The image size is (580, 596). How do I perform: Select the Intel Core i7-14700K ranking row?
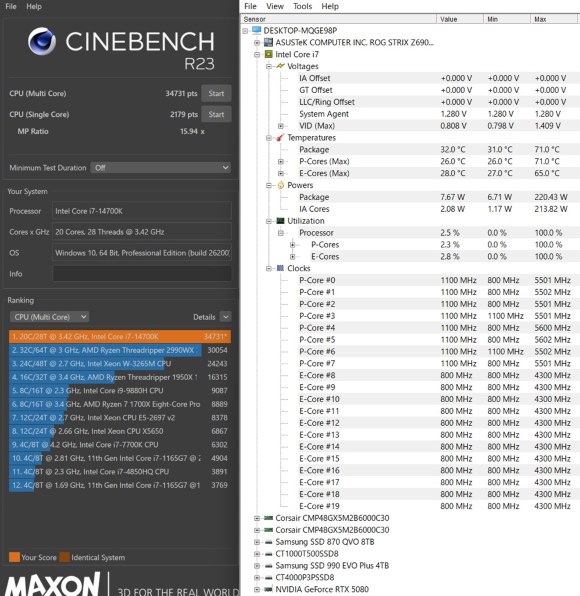[x=120, y=336]
